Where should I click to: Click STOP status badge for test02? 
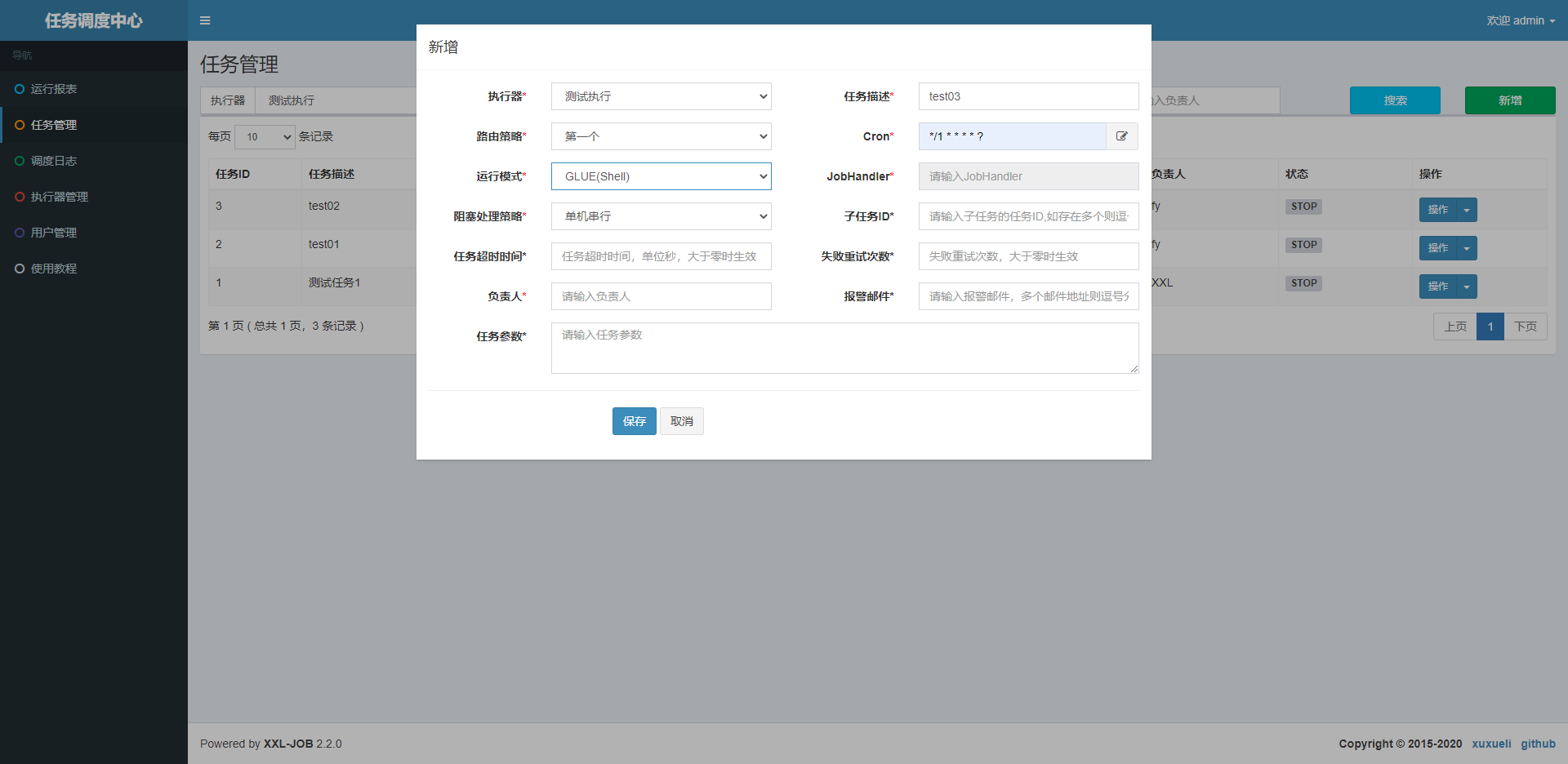(x=1304, y=207)
